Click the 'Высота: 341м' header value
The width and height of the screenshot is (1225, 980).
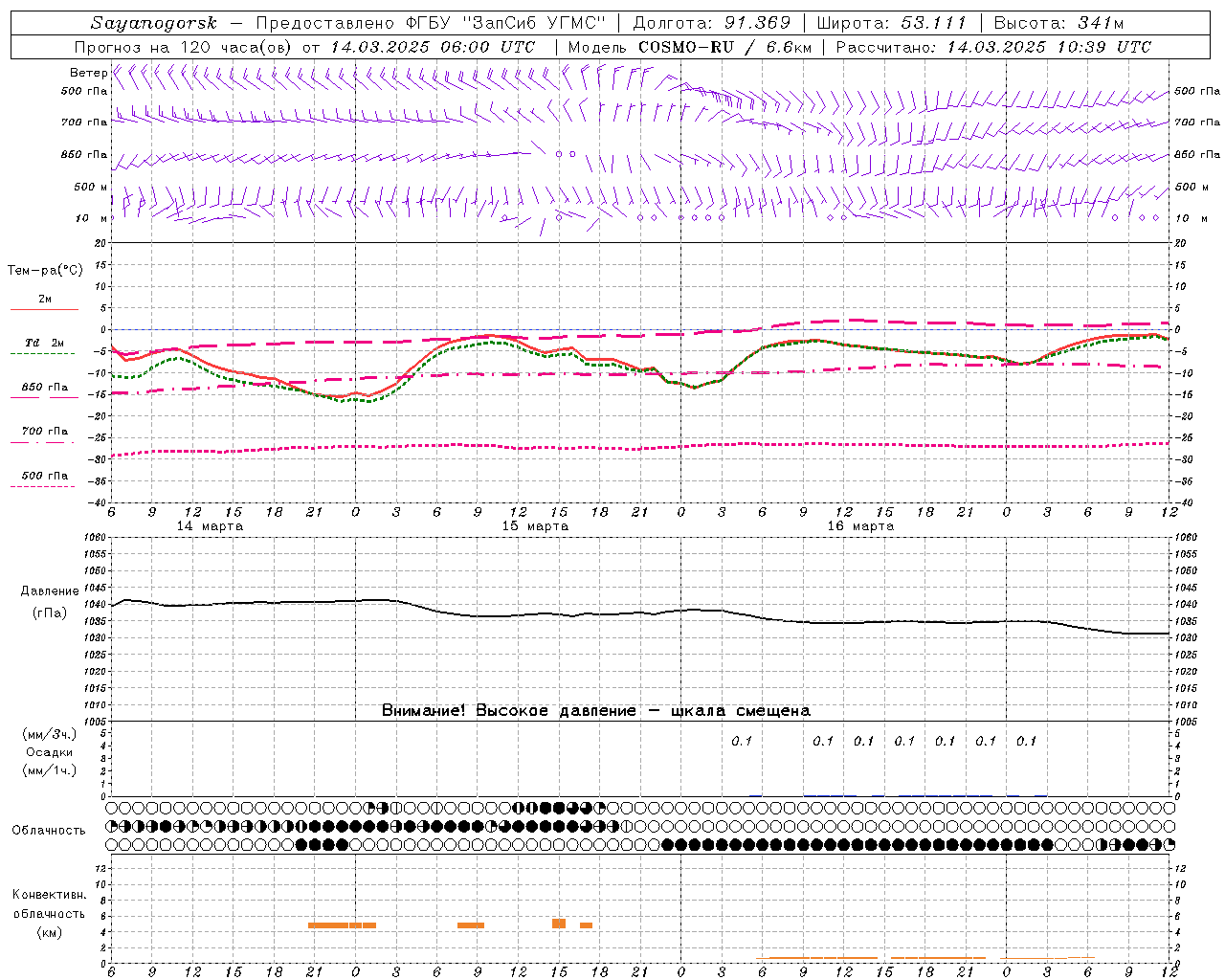[1058, 23]
